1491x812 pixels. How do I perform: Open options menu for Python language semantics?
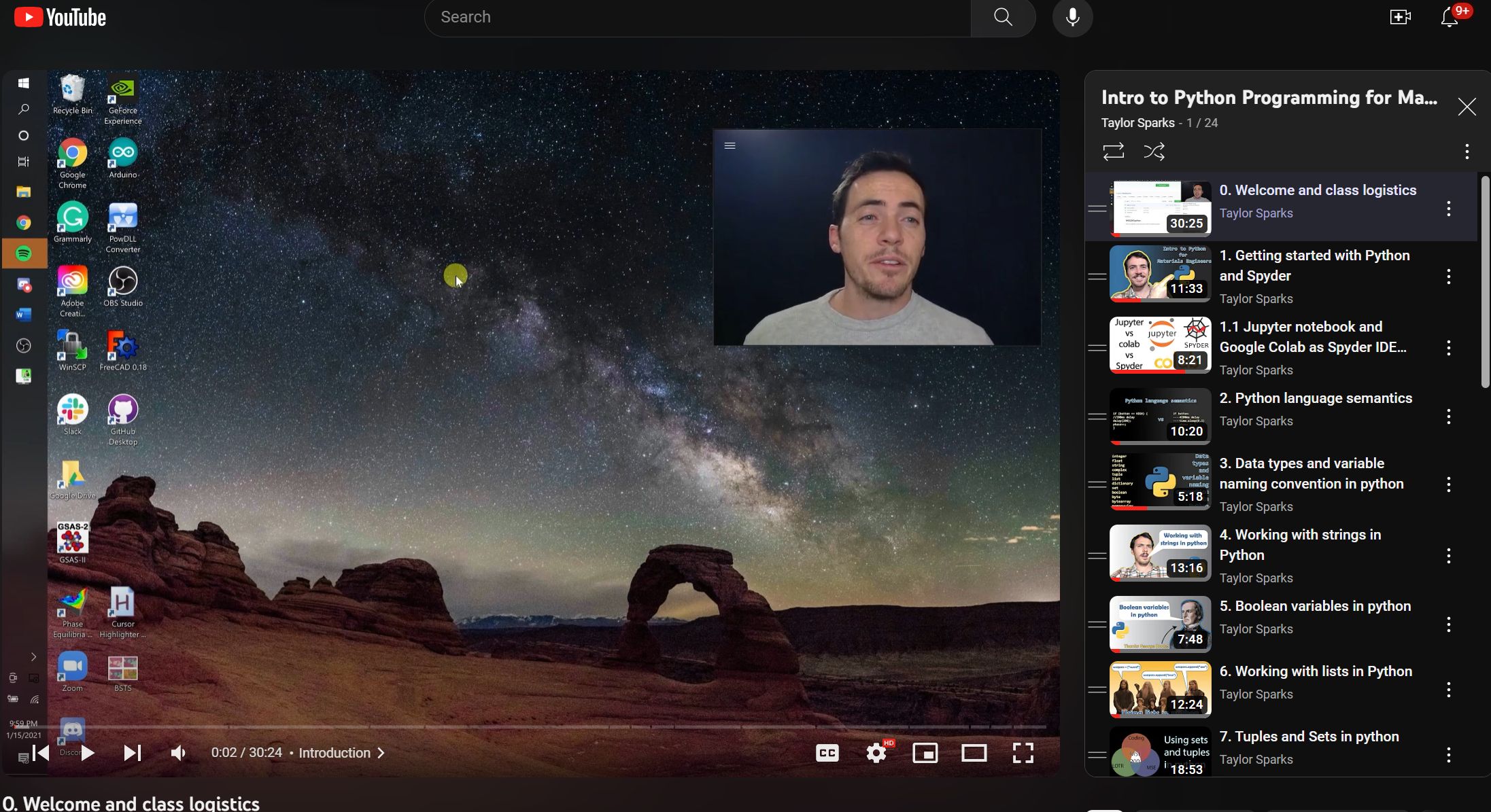1448,417
